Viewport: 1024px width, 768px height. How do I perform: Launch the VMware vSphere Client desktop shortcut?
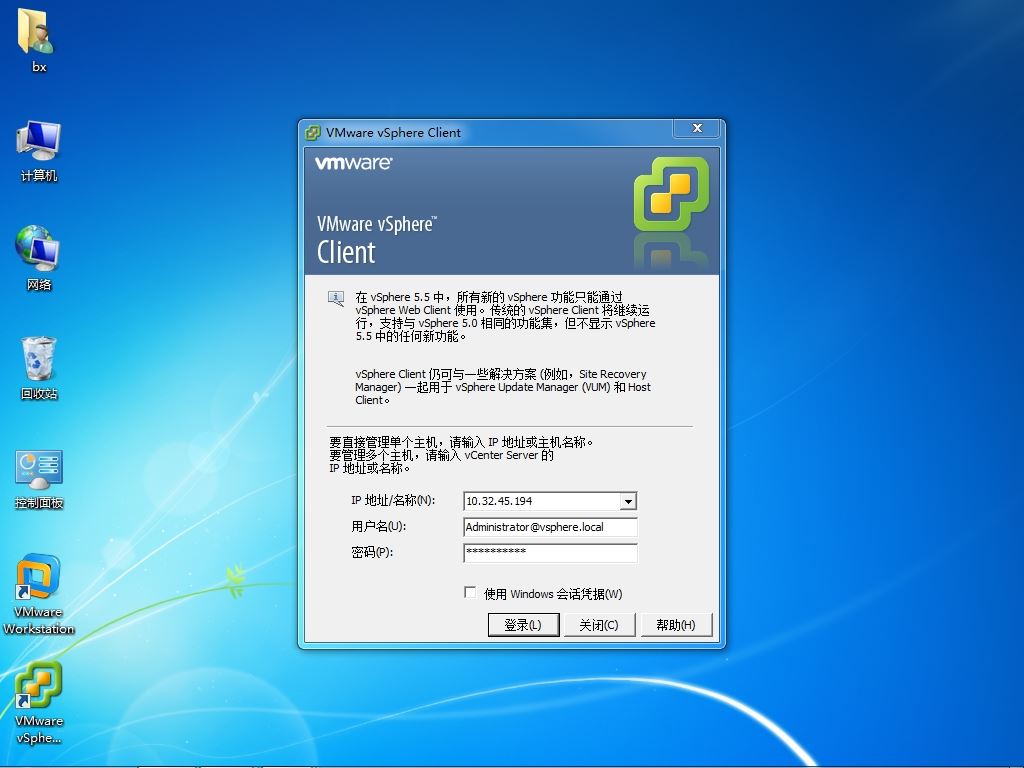click(39, 703)
